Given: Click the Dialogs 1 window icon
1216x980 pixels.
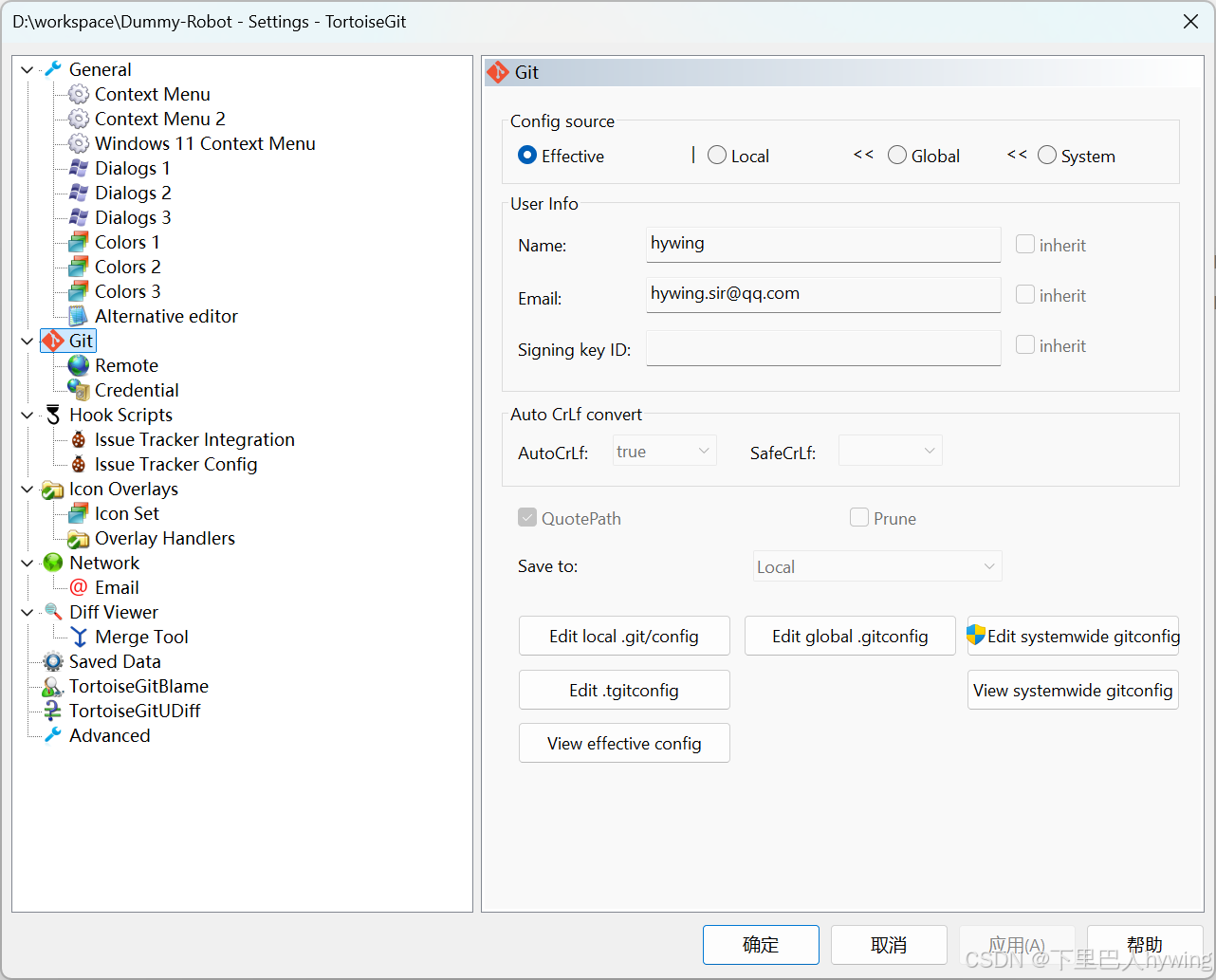Looking at the screenshot, I should pos(79,168).
